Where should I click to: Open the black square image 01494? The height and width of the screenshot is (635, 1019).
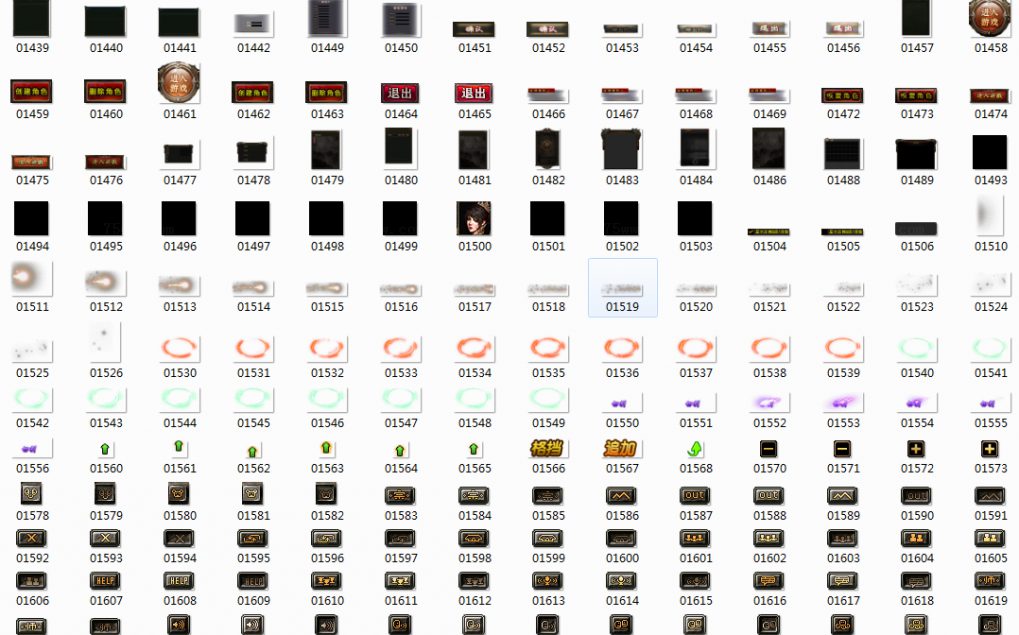(32, 218)
